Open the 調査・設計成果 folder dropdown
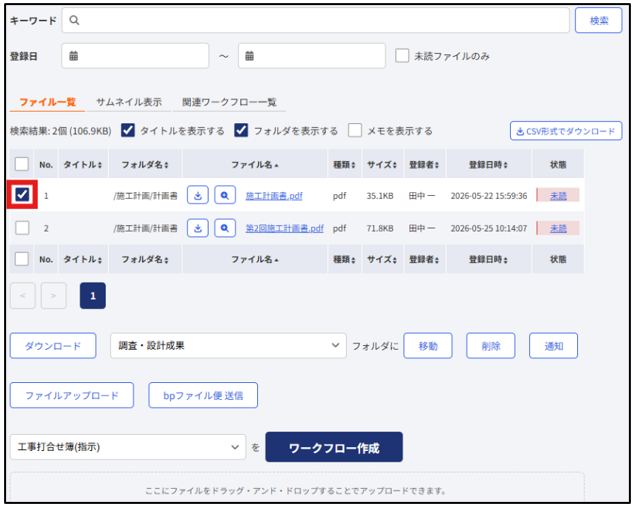The image size is (634, 509). pos(228,346)
